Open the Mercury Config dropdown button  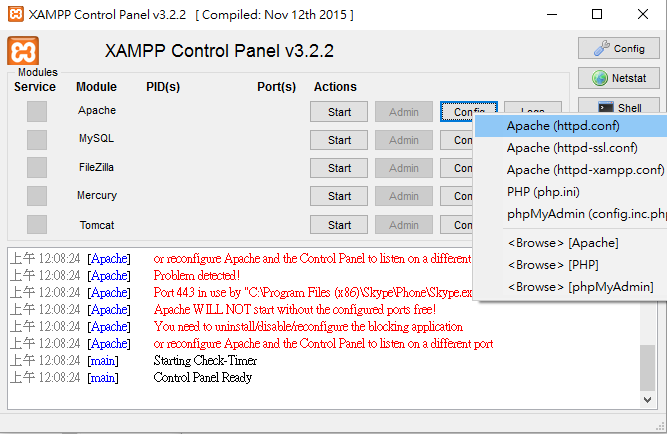click(x=457, y=196)
